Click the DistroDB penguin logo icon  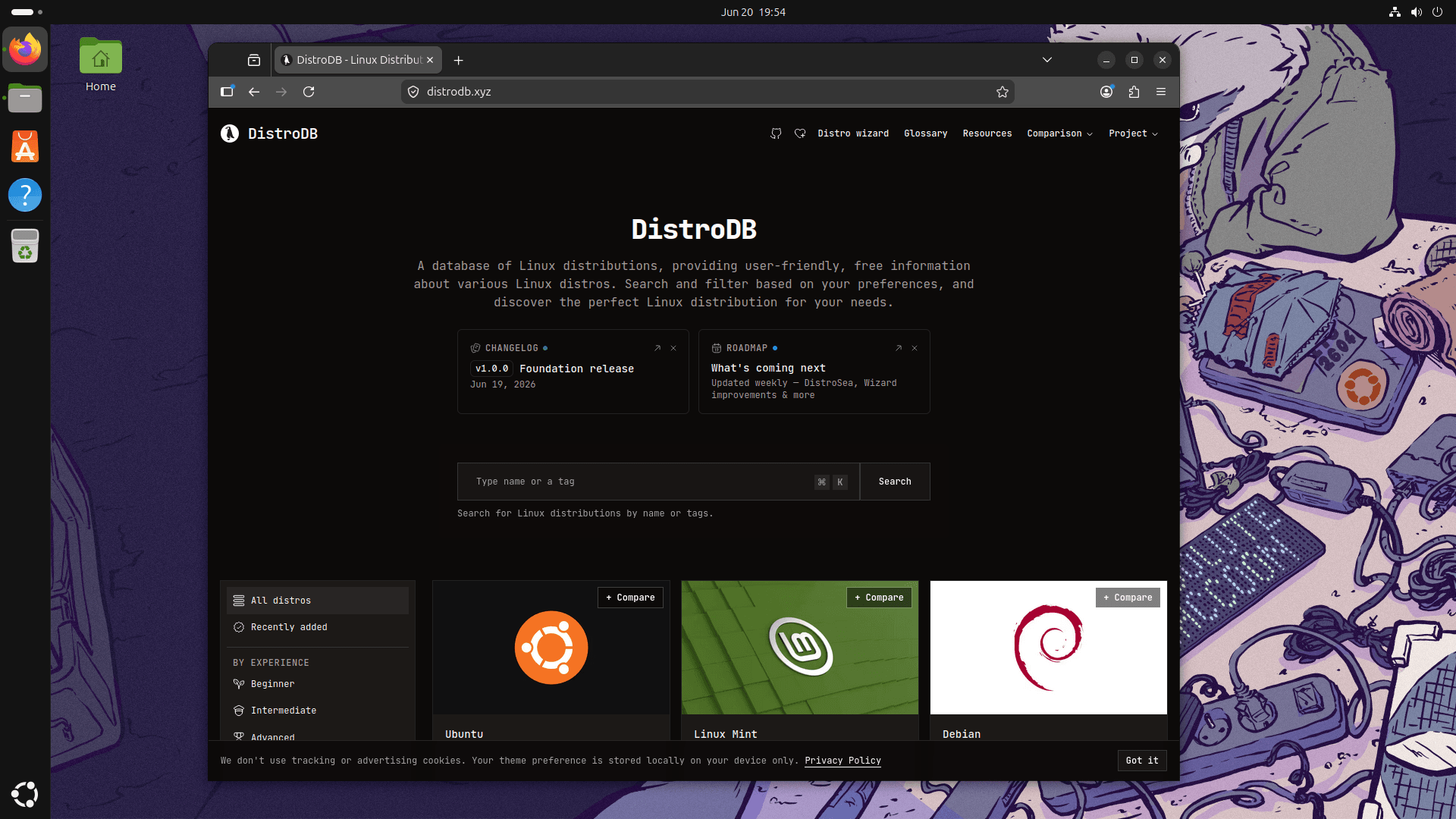click(230, 133)
